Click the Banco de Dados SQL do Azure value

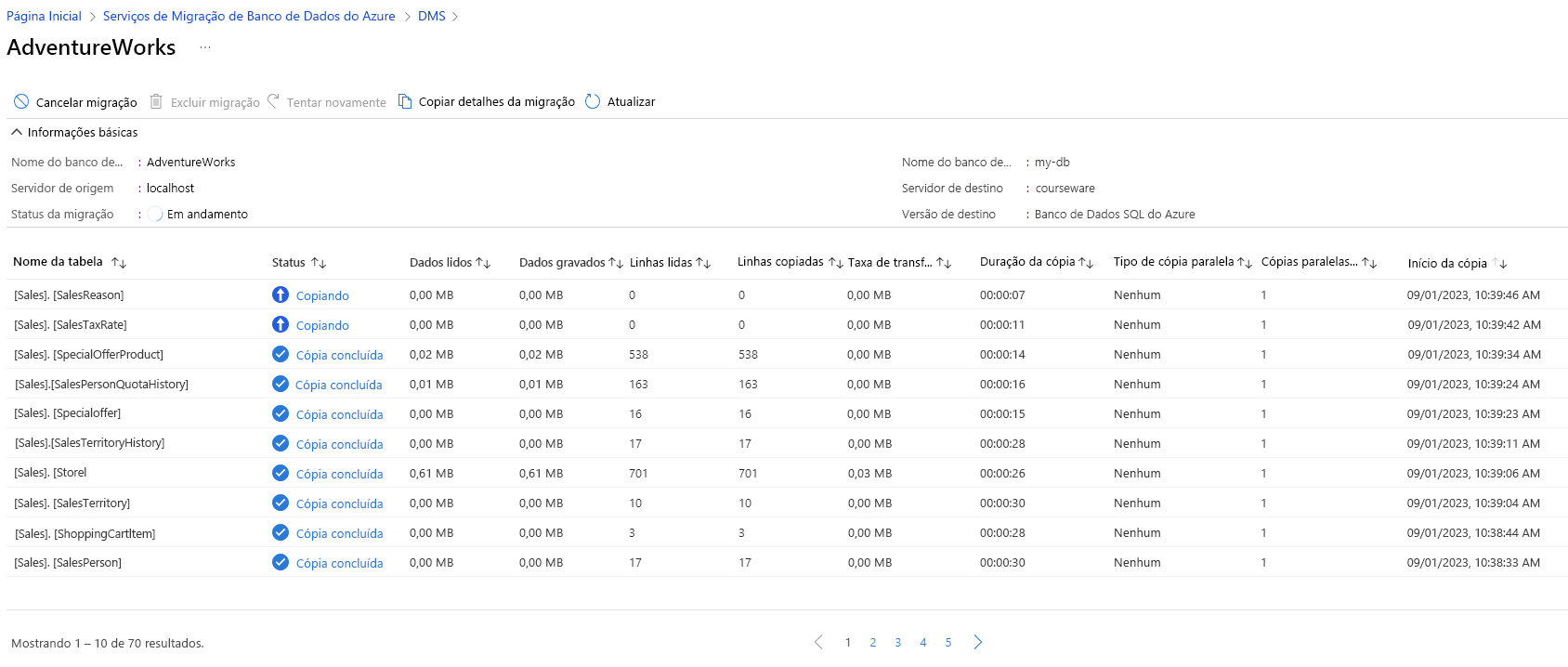[x=1115, y=214]
